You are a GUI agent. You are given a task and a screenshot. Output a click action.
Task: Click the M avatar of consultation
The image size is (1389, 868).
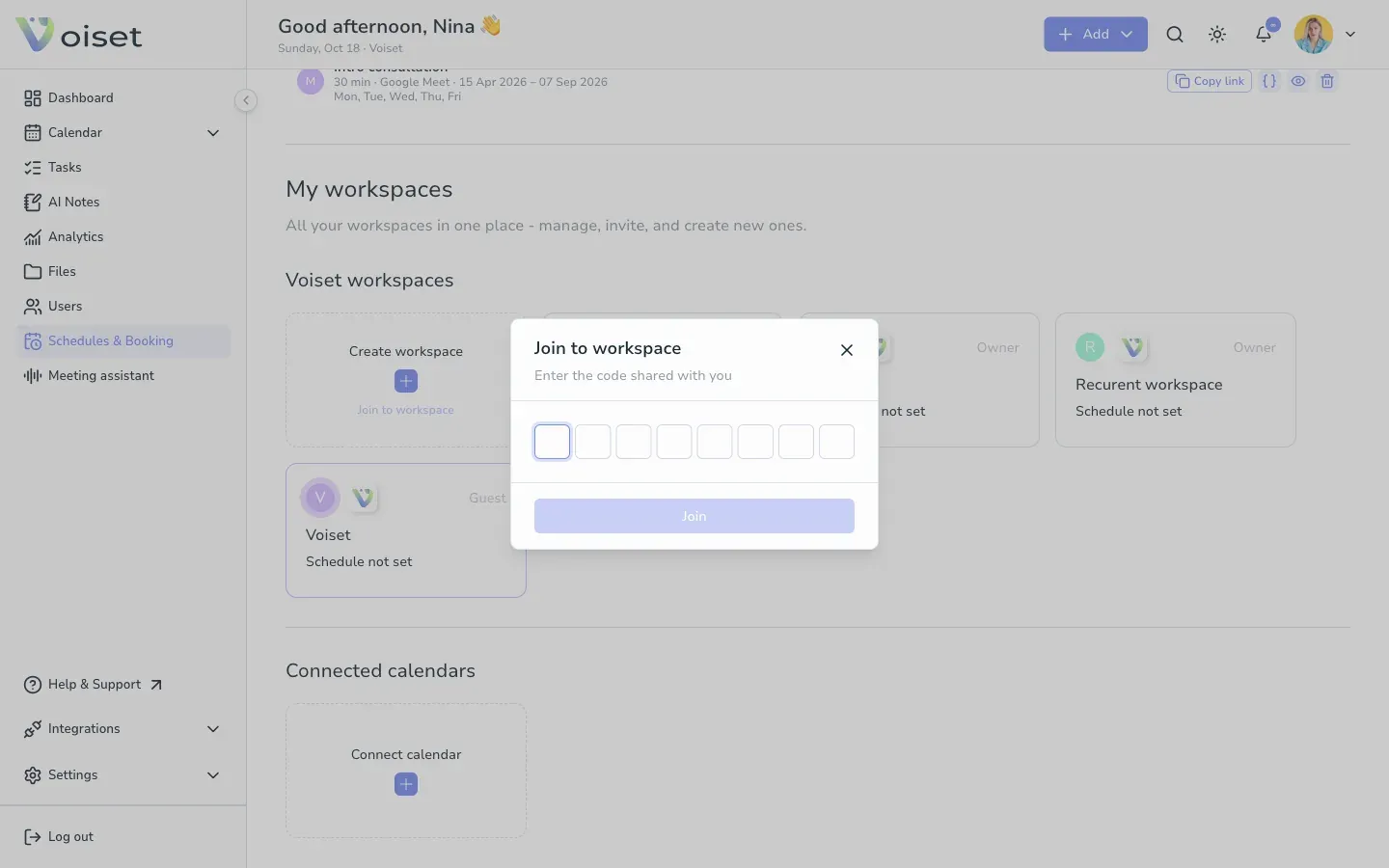tap(311, 82)
